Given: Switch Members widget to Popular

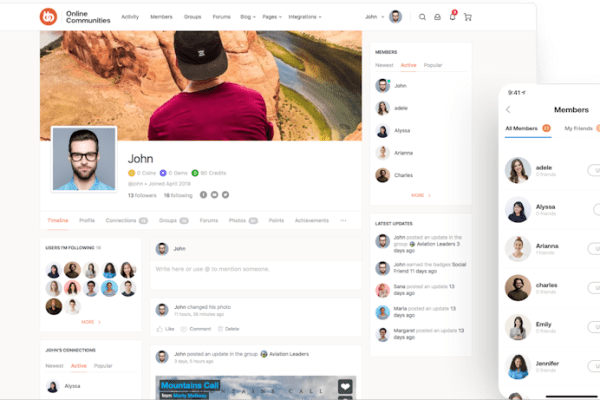Looking at the screenshot, I should (433, 65).
